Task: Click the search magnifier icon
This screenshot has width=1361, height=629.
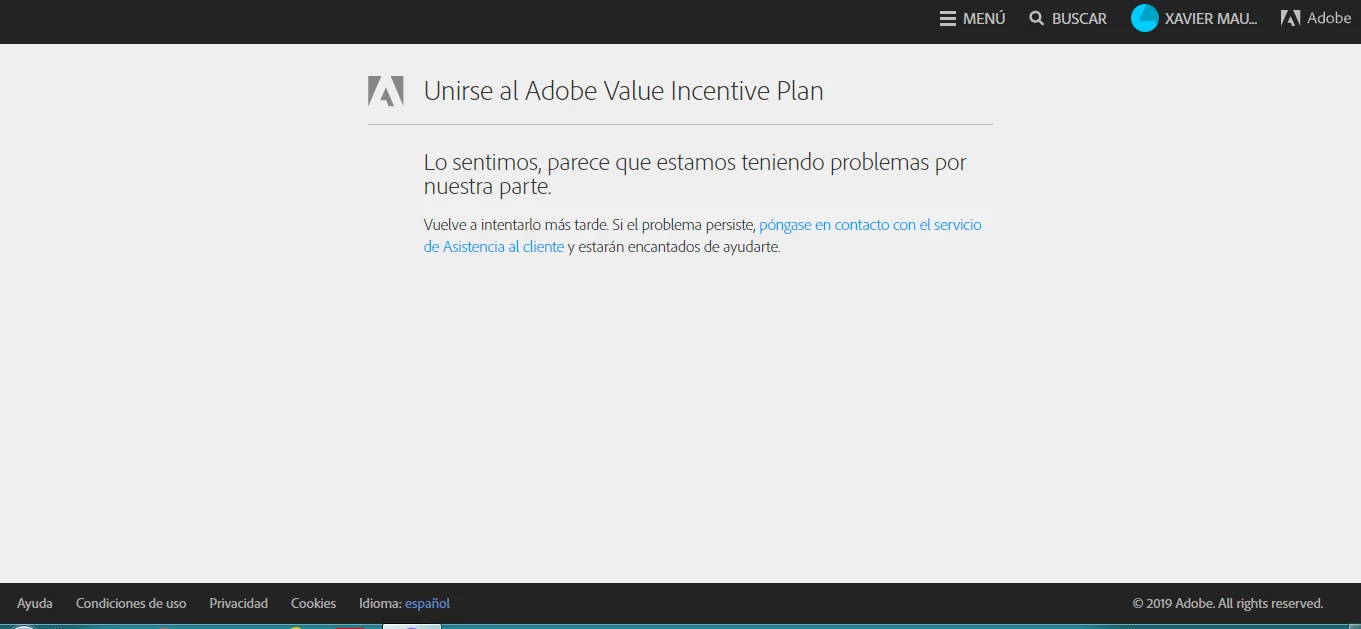Action: pyautogui.click(x=1037, y=18)
